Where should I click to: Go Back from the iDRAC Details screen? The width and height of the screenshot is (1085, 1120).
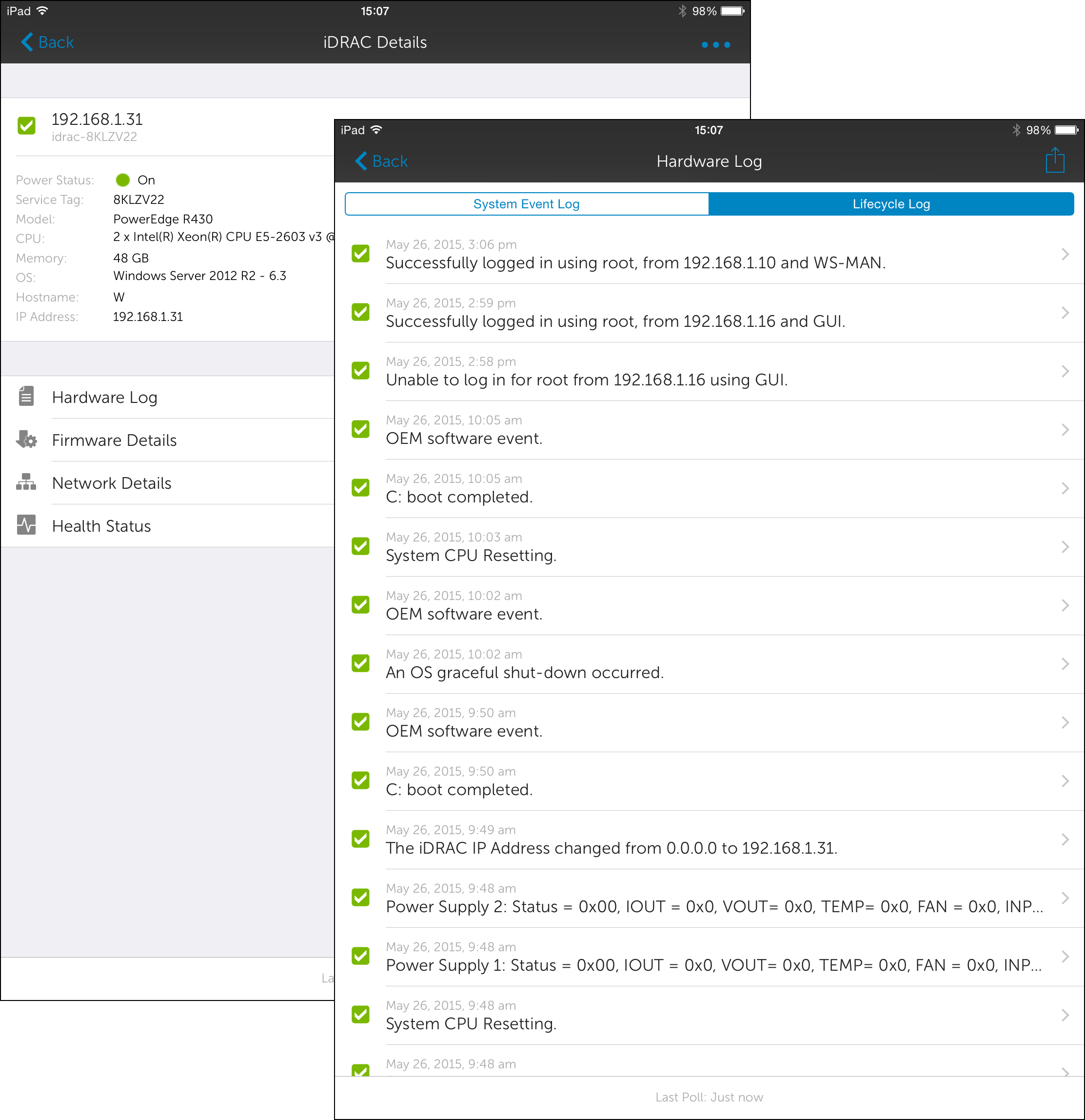(48, 42)
